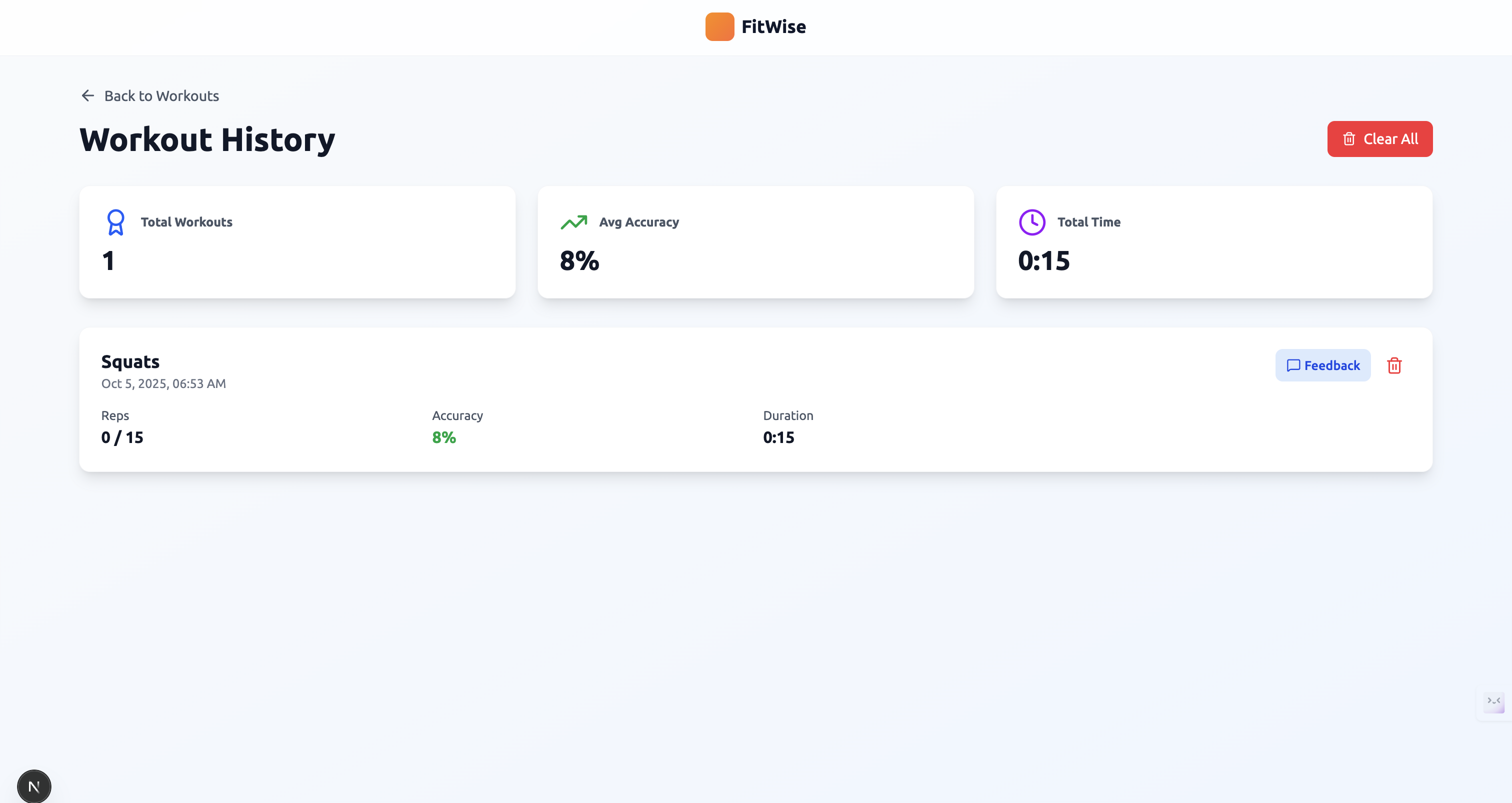1512x803 pixels.
Task: Click the Total Time 0:15 value
Action: pyautogui.click(x=1043, y=260)
